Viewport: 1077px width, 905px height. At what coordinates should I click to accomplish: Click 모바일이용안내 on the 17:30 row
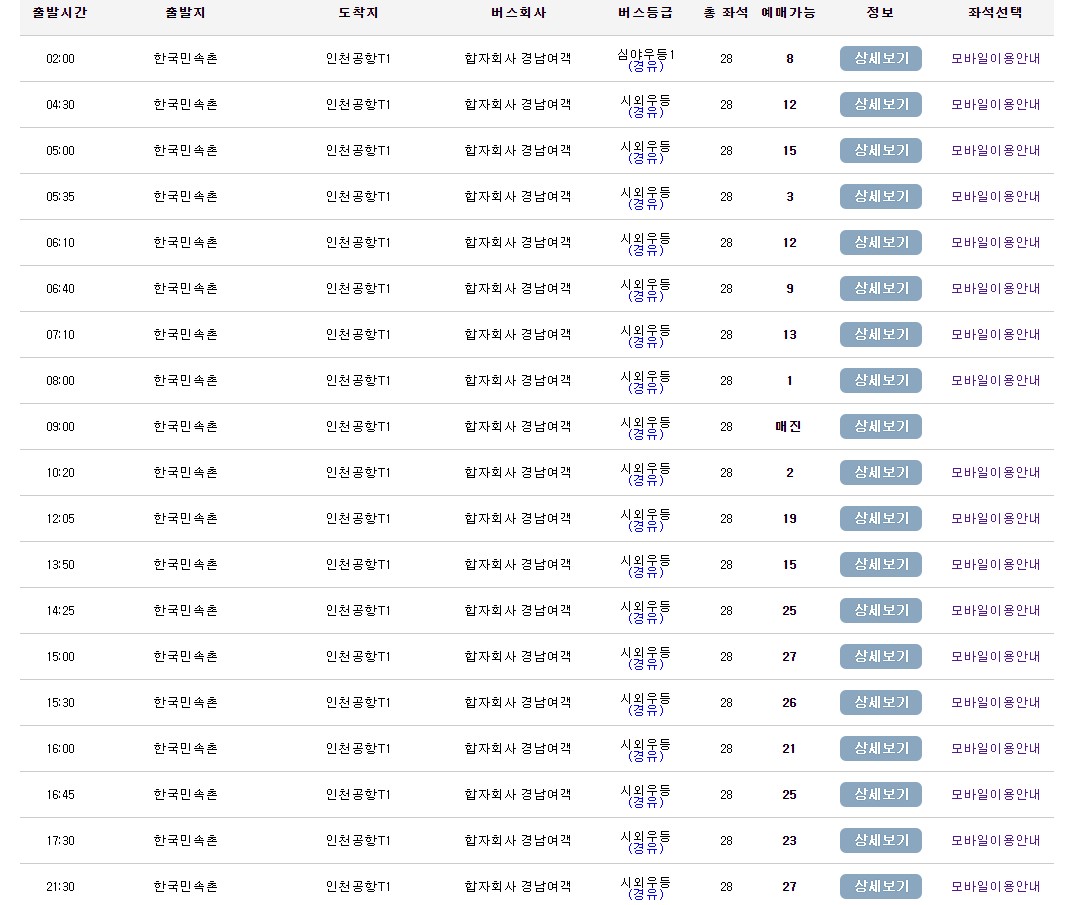[x=995, y=840]
